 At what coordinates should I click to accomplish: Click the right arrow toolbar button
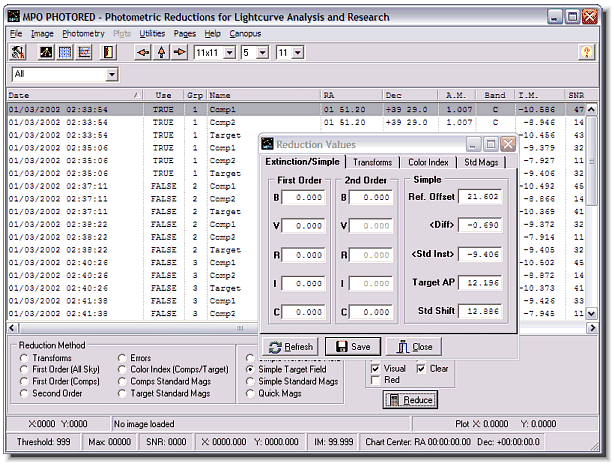(x=180, y=52)
